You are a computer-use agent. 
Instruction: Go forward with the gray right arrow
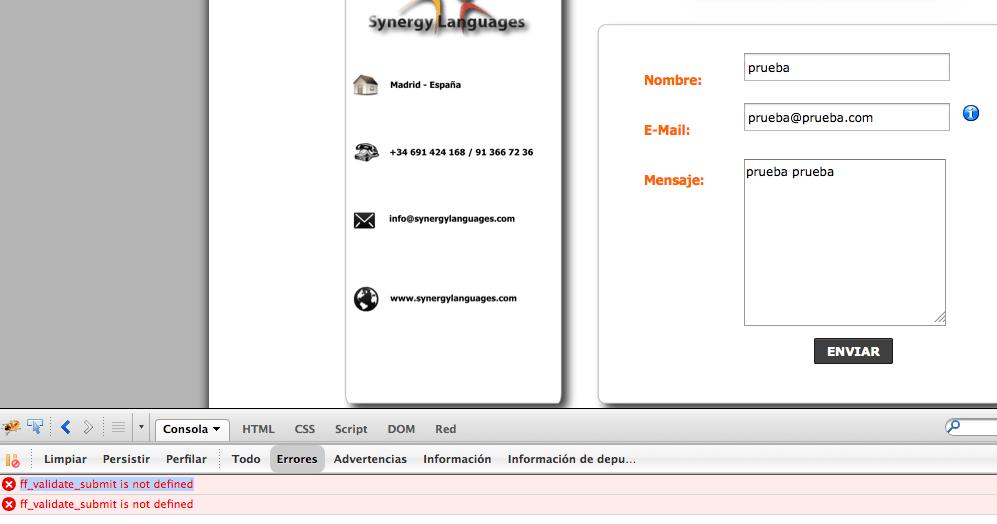88,427
